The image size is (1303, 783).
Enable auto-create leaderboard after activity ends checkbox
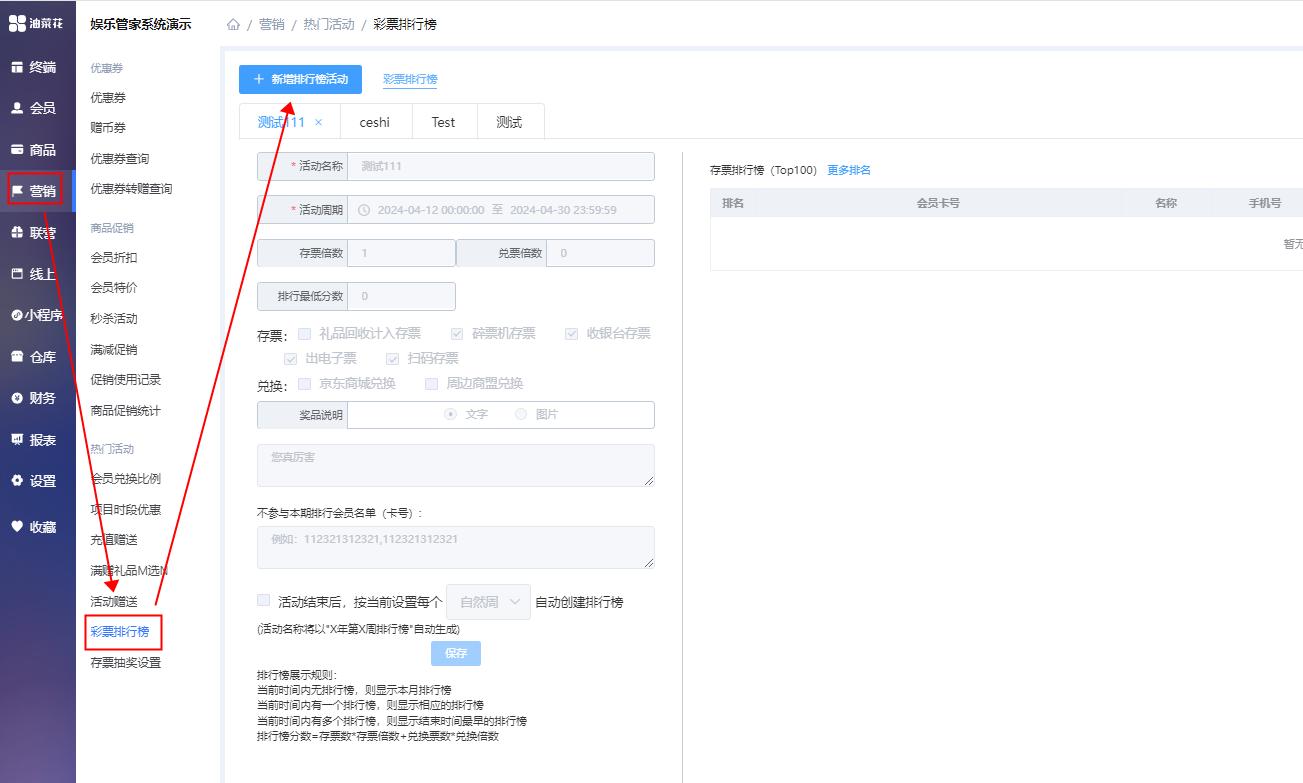click(264, 600)
